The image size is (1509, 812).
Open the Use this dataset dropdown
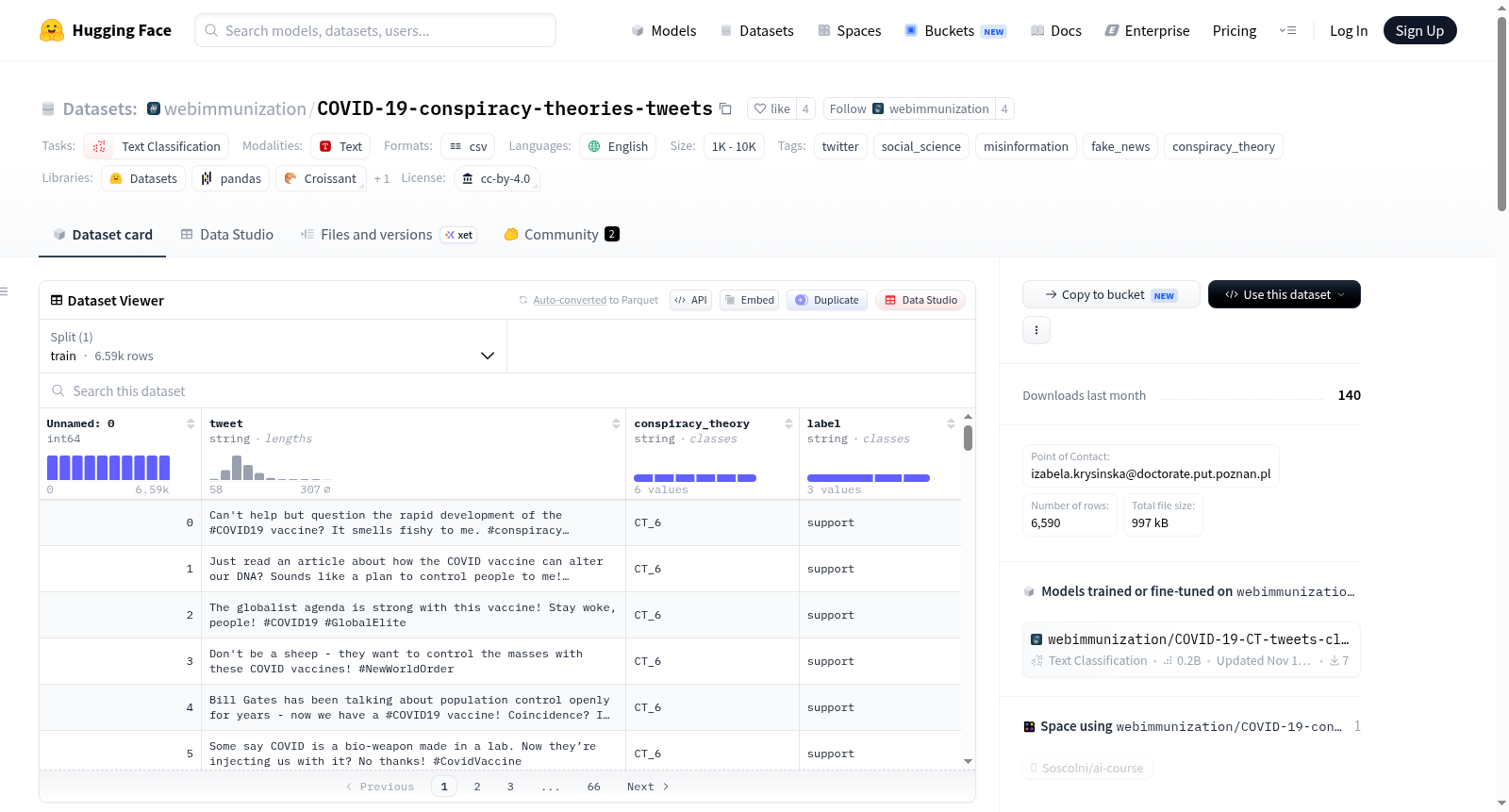[1285, 294]
